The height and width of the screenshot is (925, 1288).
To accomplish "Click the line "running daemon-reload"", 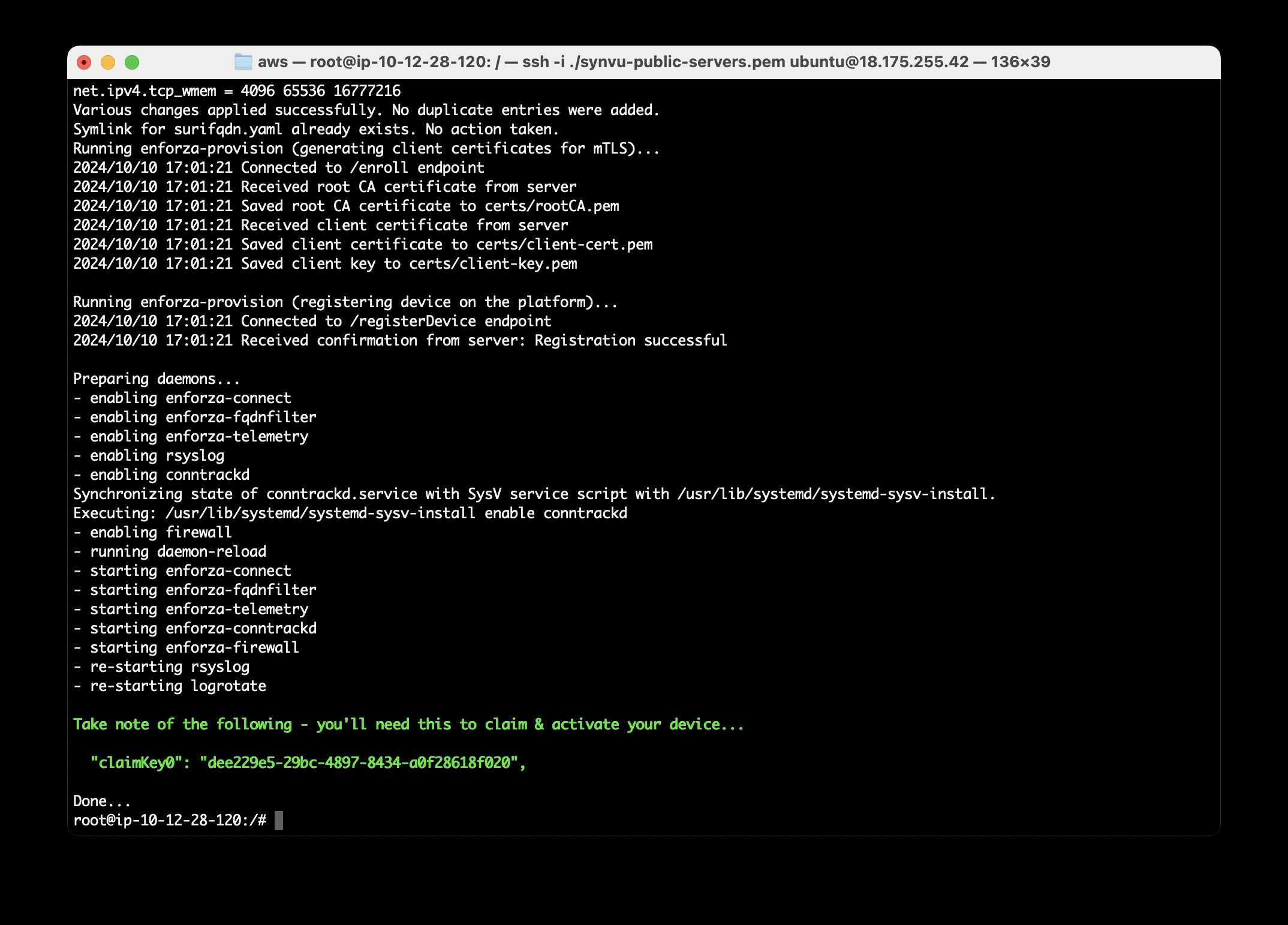I will coord(170,552).
